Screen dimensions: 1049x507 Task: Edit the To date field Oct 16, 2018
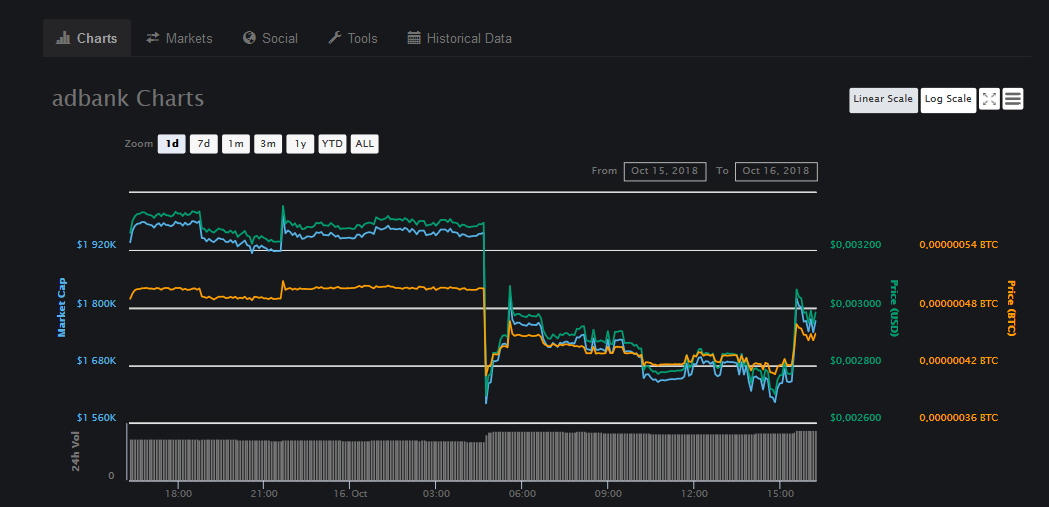tap(776, 171)
